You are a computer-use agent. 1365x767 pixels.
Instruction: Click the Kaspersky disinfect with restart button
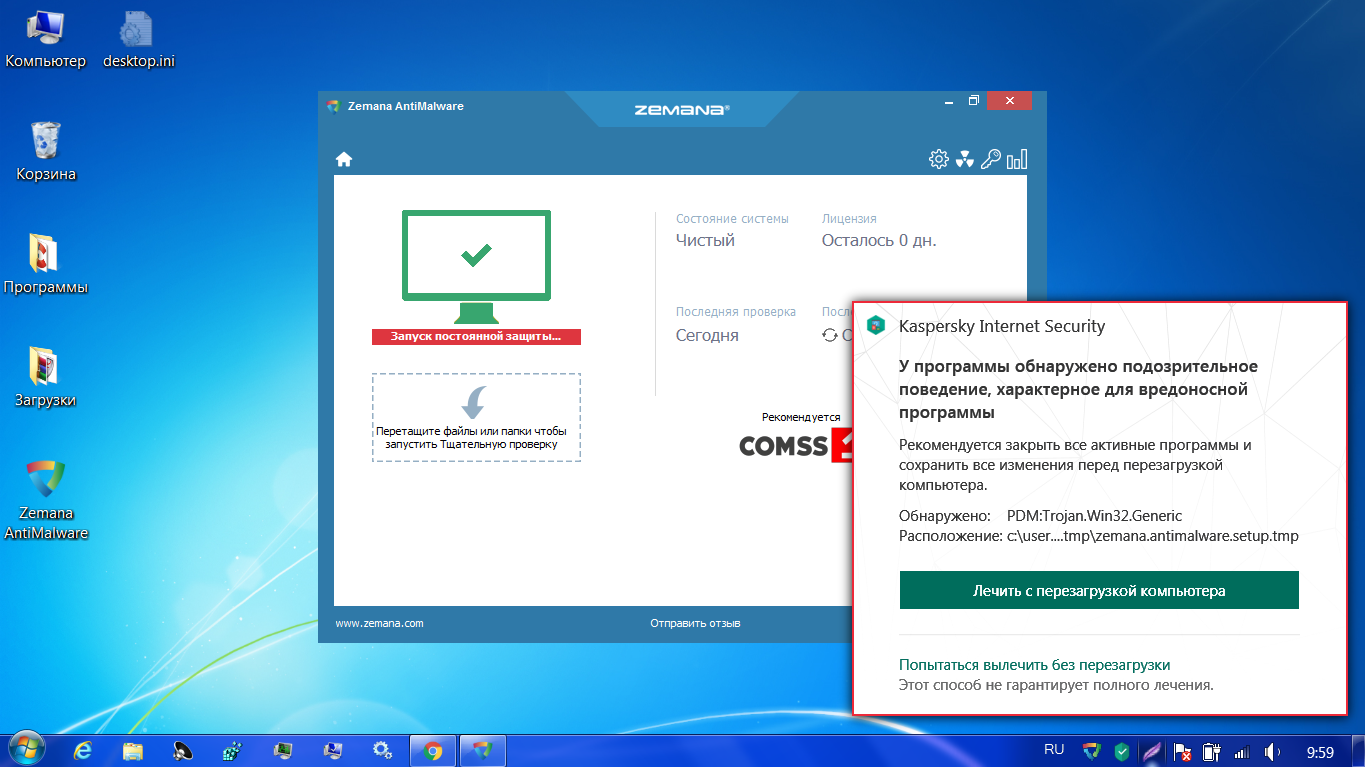[x=1099, y=590]
